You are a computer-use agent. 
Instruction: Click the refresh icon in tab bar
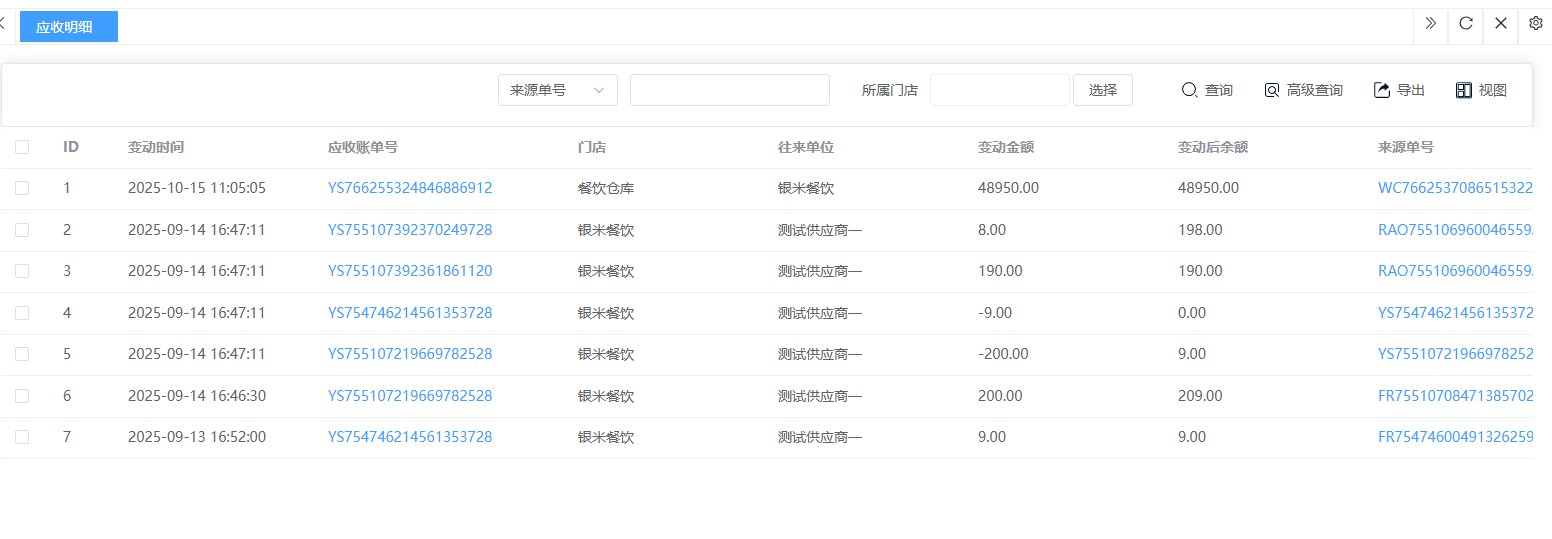click(1465, 24)
